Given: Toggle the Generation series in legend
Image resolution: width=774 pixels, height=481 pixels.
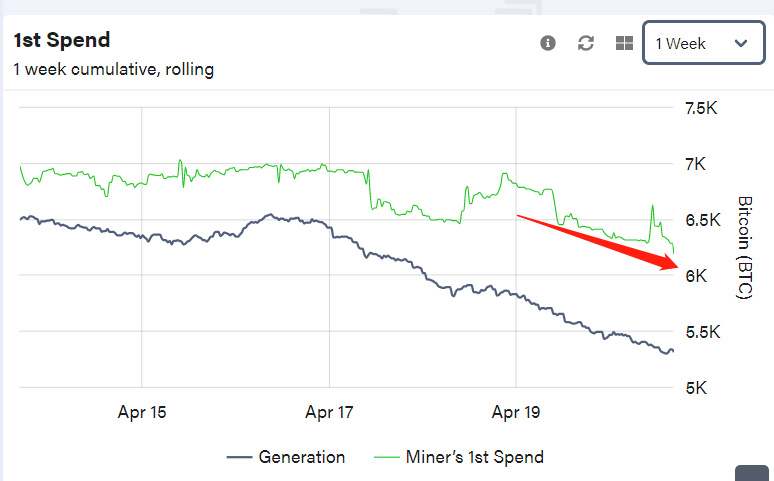Looking at the screenshot, I should pos(301,457).
